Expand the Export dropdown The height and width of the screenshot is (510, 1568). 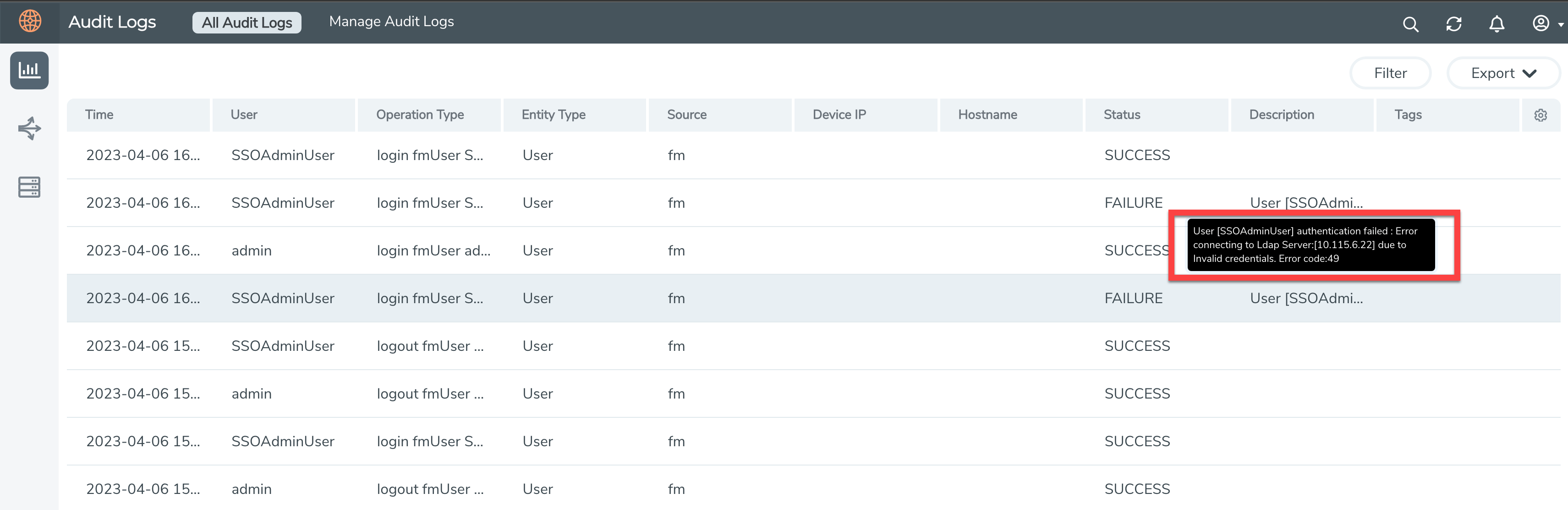coord(1503,73)
